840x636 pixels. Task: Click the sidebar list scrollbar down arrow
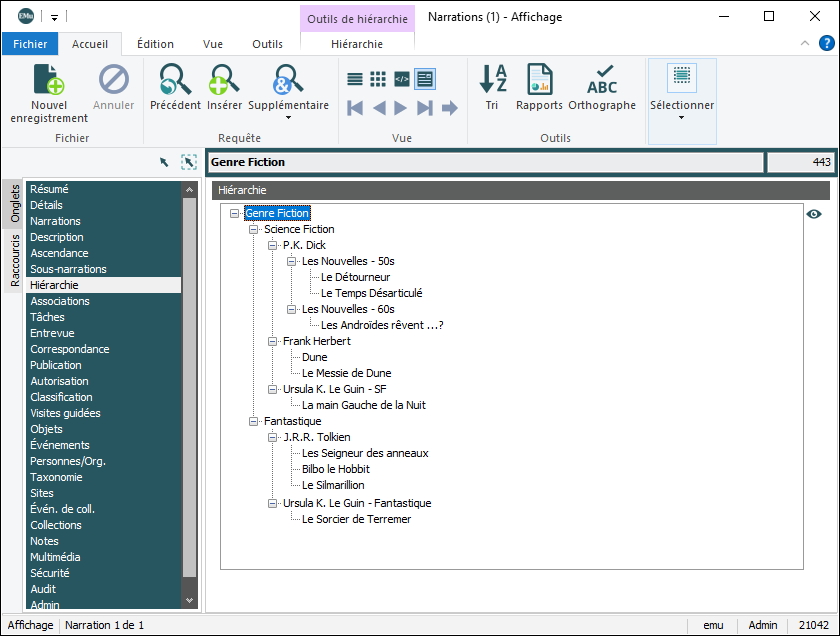pos(190,600)
